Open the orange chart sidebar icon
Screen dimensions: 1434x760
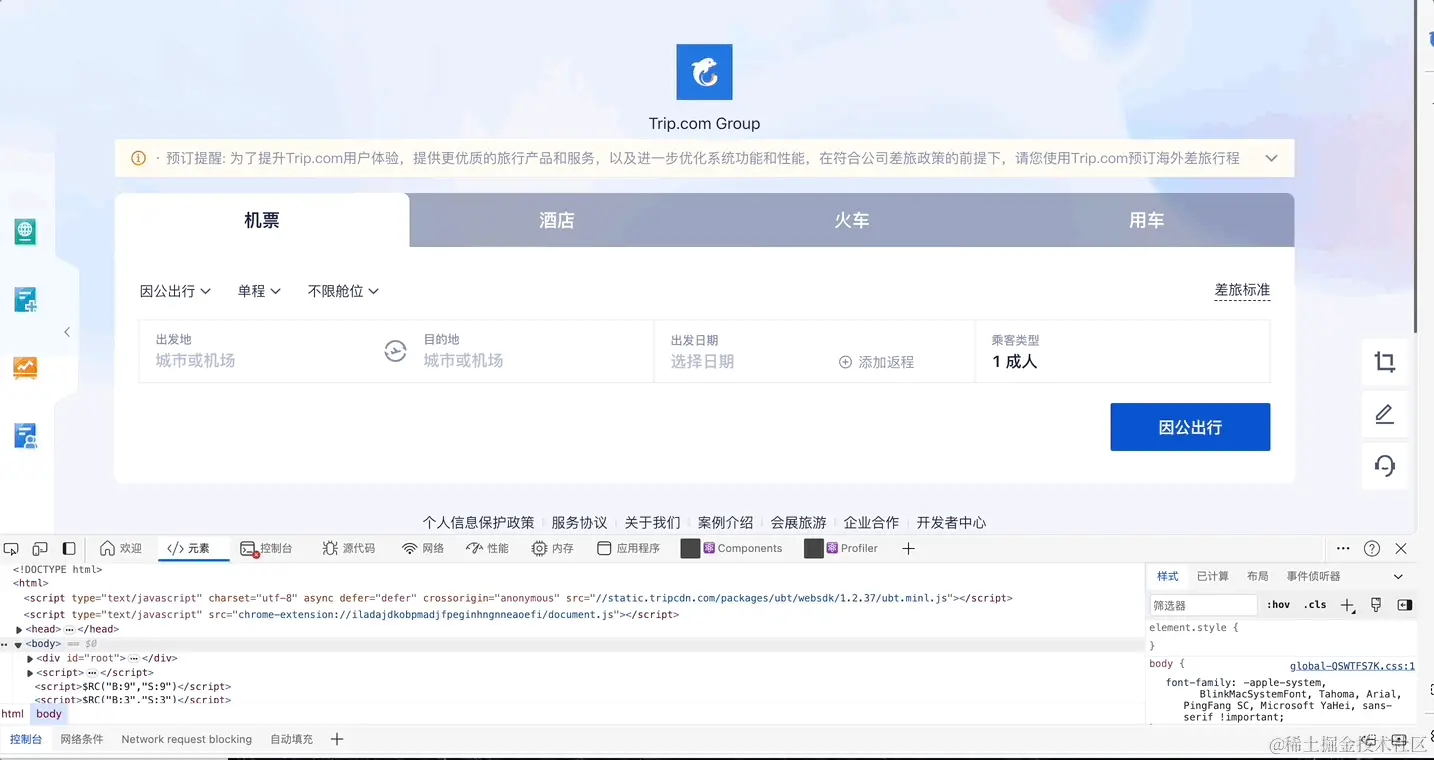[x=25, y=367]
